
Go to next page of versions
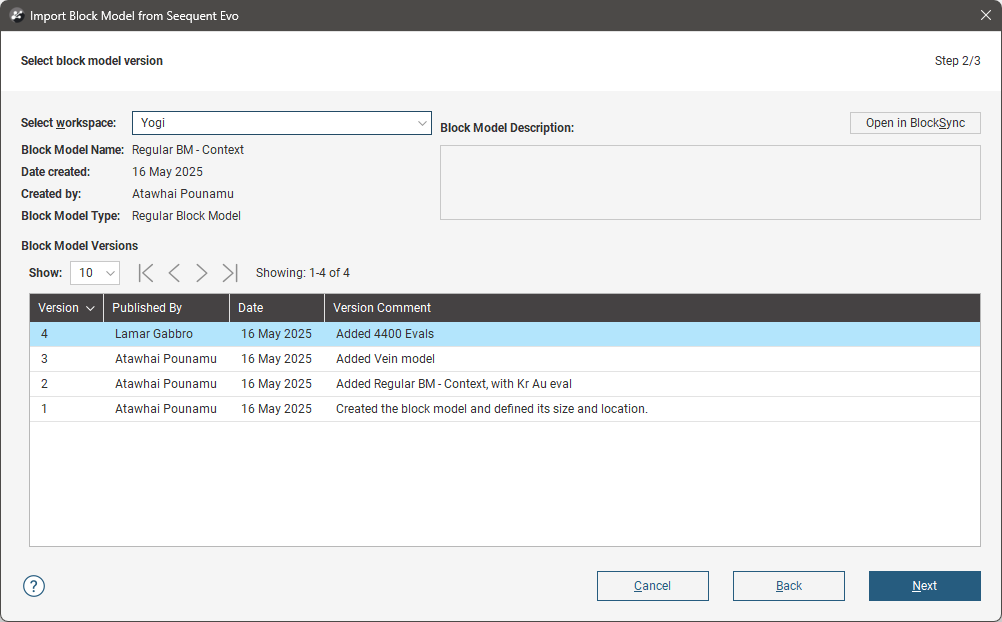(x=202, y=273)
